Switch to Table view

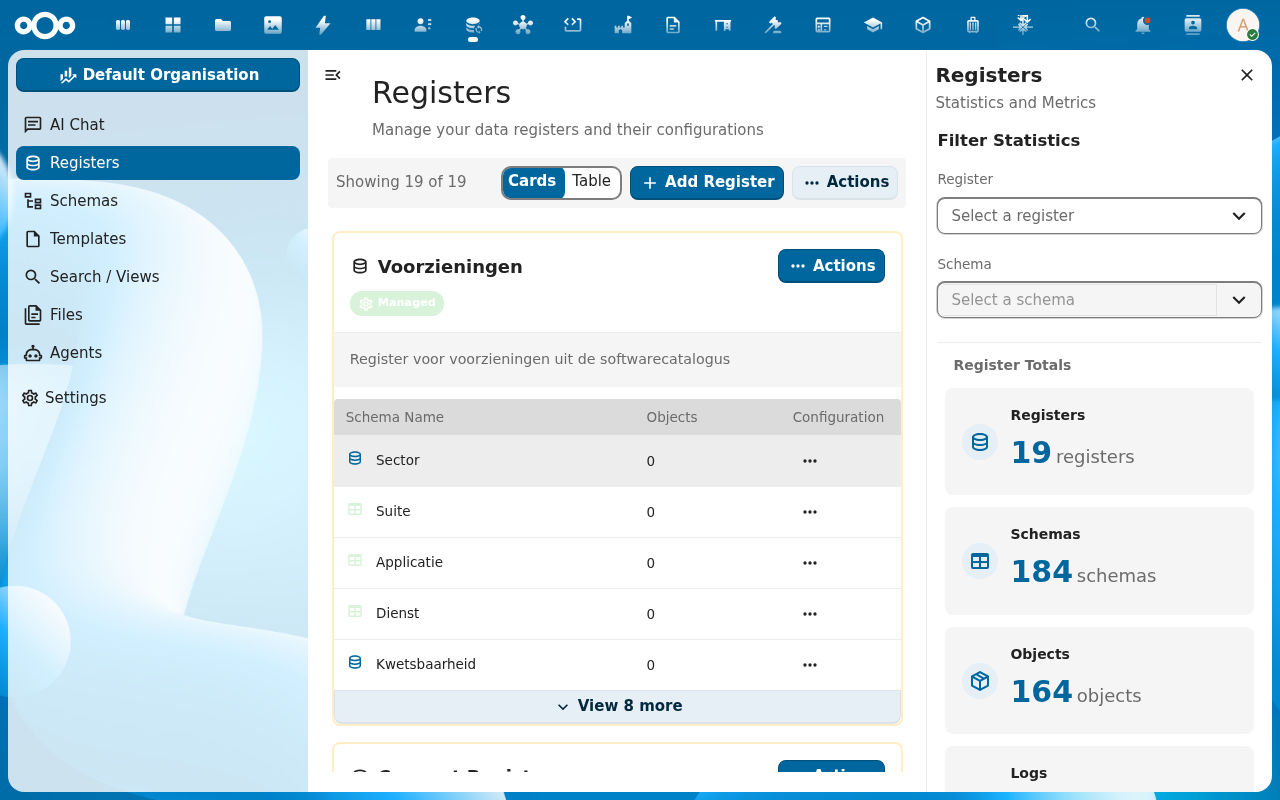point(592,181)
